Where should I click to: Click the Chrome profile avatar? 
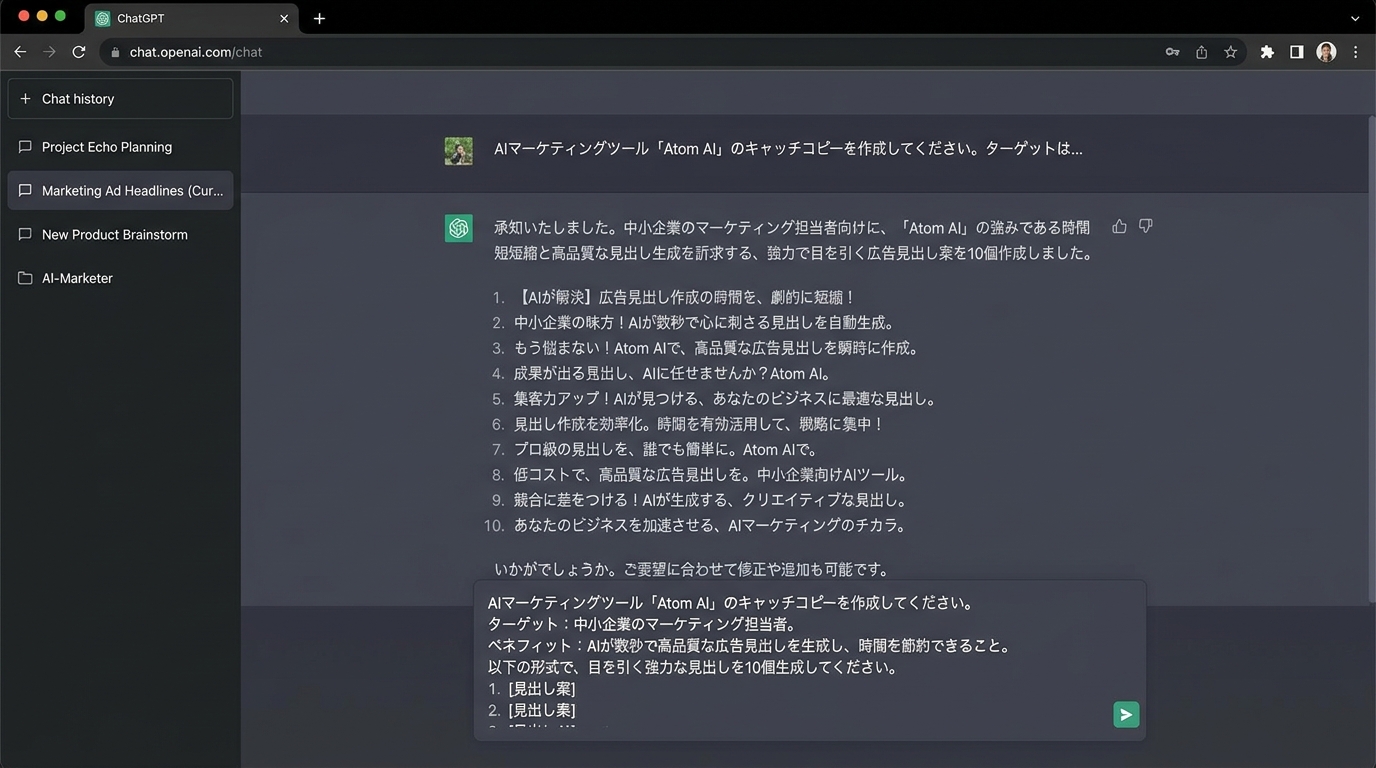click(x=1326, y=52)
